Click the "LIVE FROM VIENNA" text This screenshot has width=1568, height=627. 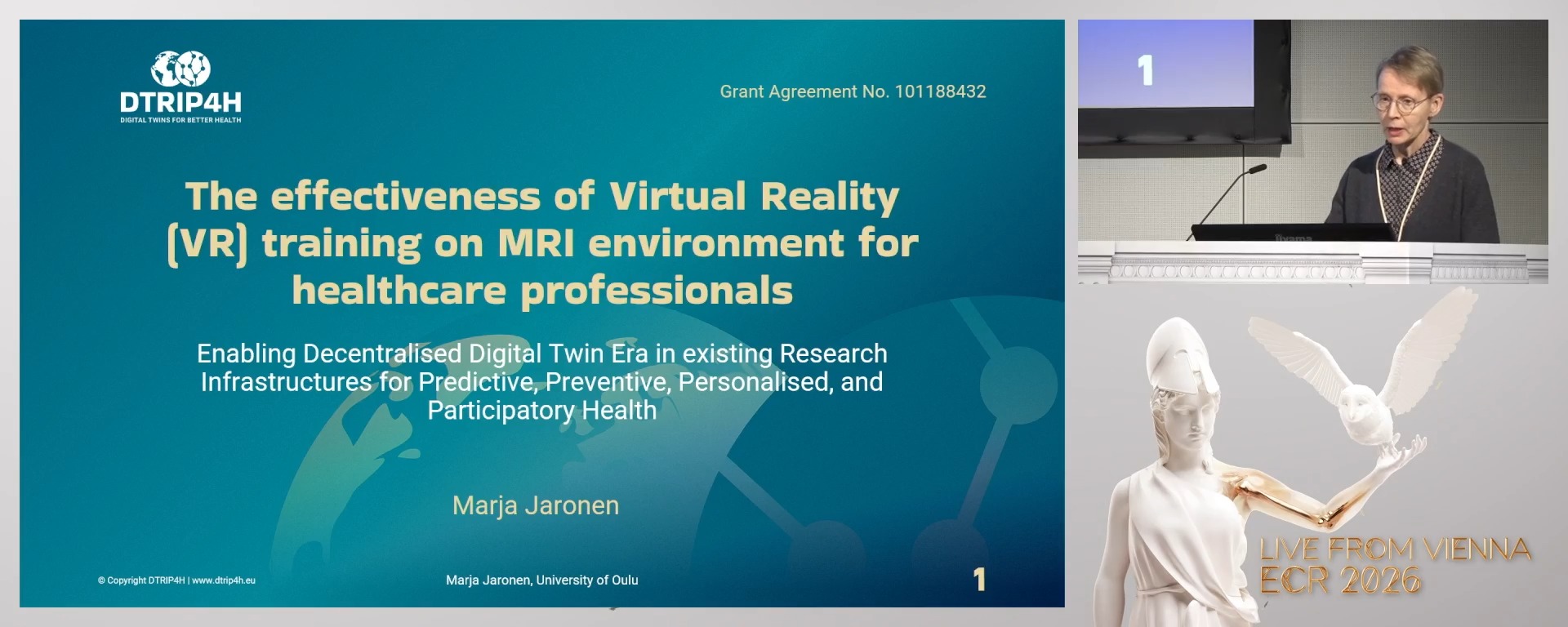pos(1395,549)
